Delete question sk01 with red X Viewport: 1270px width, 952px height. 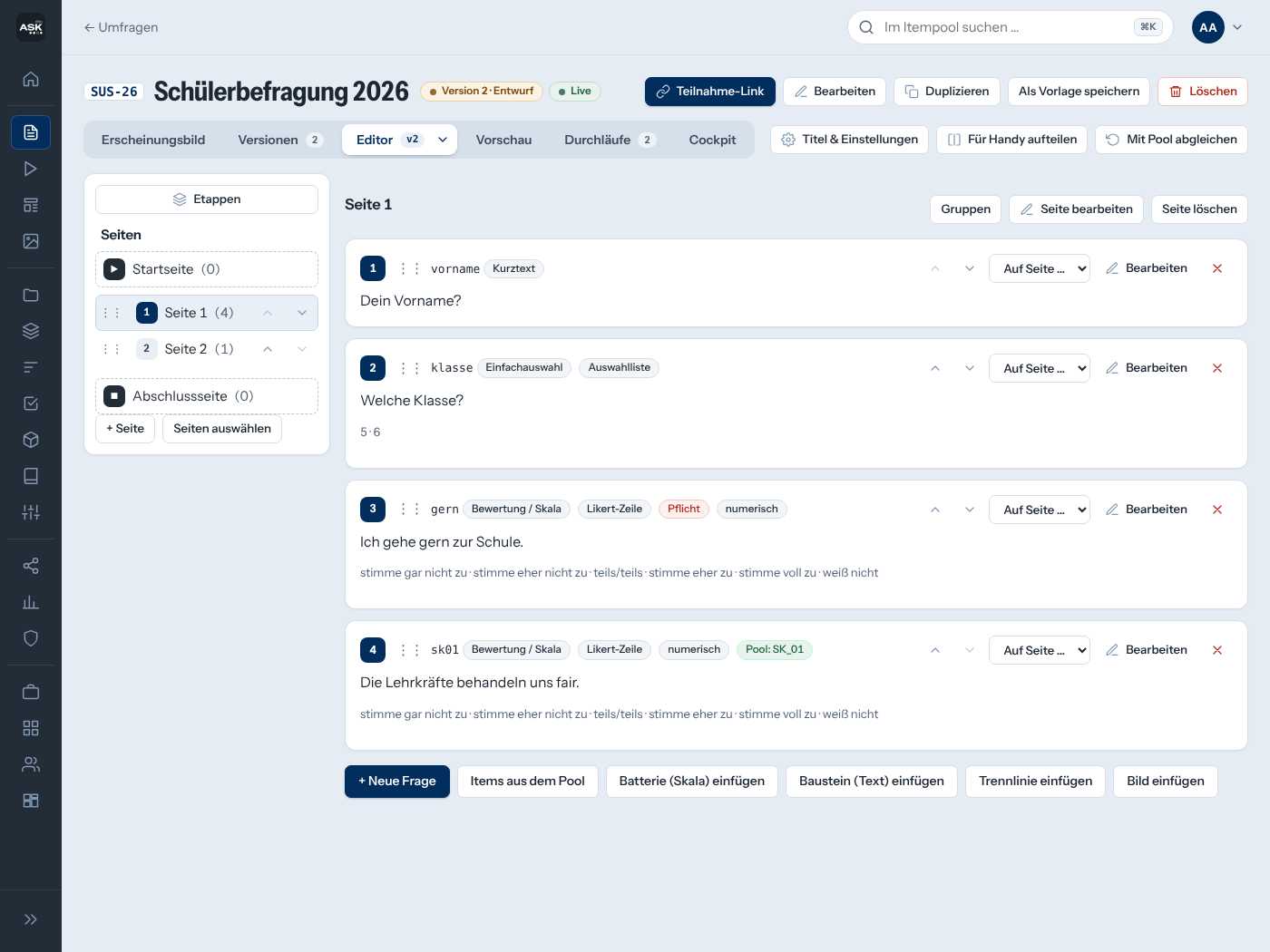(1217, 650)
